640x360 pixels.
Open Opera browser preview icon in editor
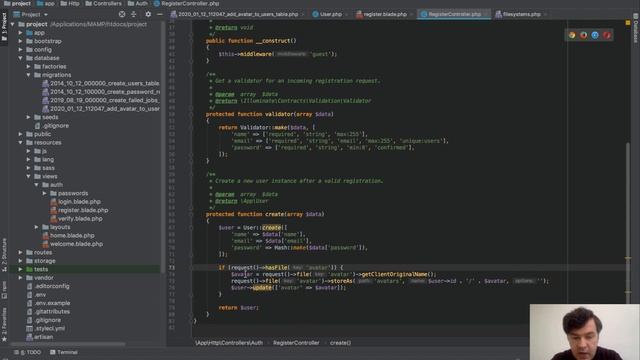click(x=607, y=35)
